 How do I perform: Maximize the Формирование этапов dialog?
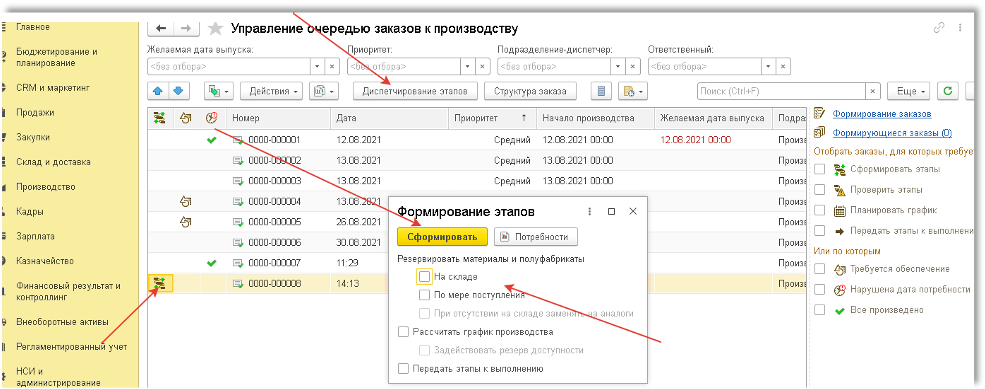tap(611, 211)
